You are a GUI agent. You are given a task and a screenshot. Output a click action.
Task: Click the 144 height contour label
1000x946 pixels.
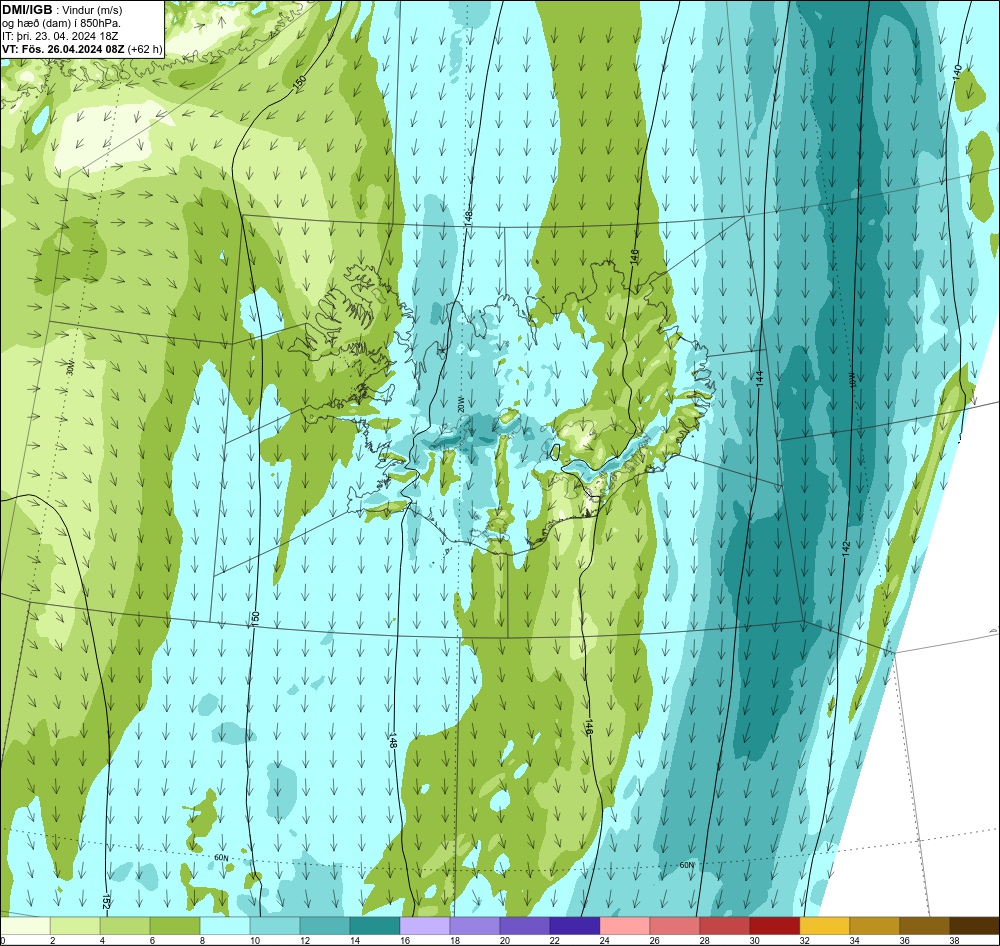pos(759,378)
